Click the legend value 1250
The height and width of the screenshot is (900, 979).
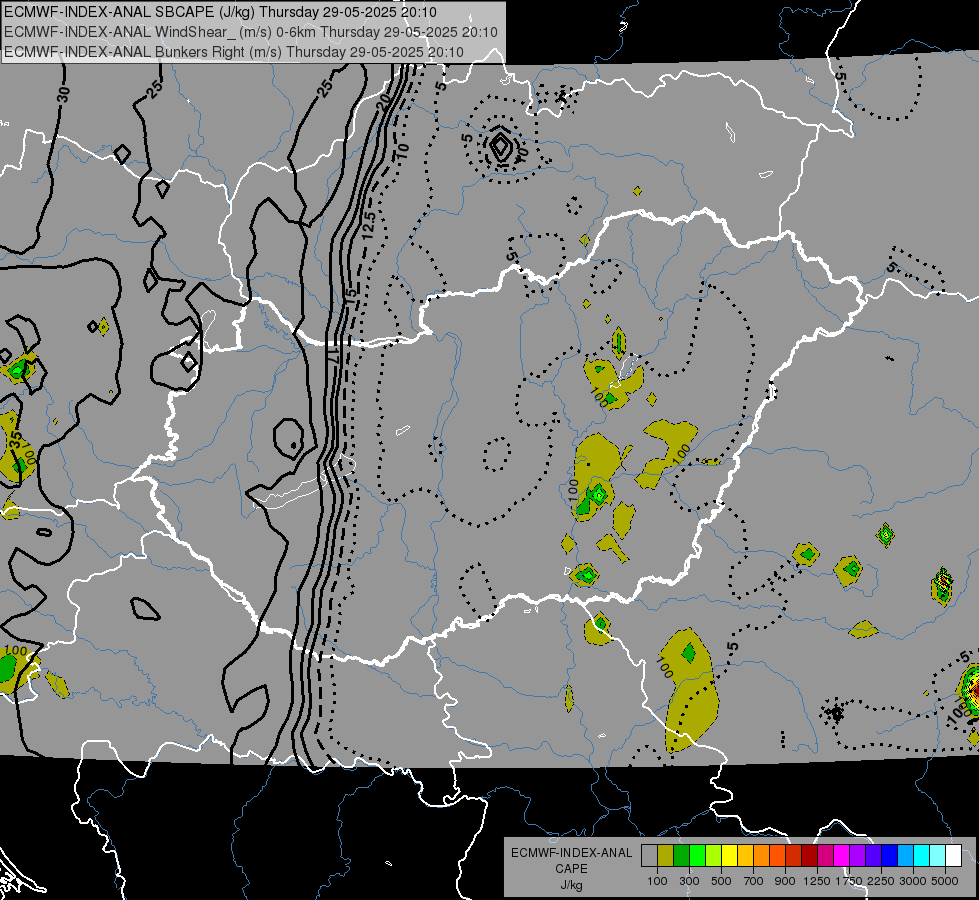(x=817, y=881)
